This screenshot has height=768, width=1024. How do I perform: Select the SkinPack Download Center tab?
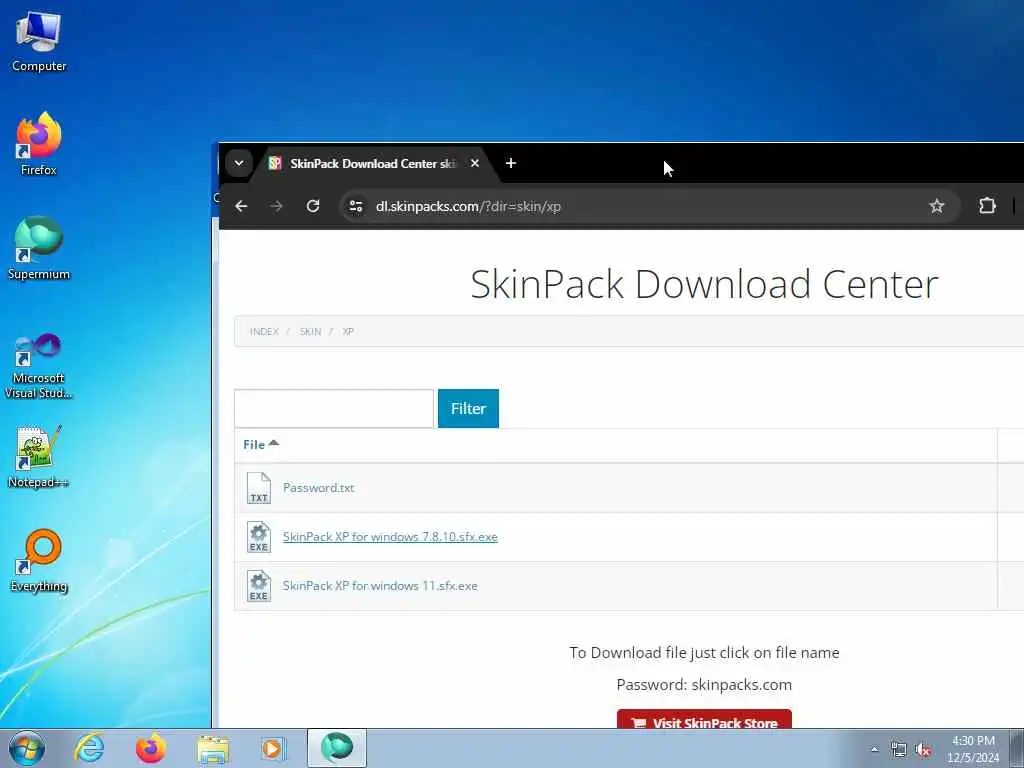[x=373, y=163]
